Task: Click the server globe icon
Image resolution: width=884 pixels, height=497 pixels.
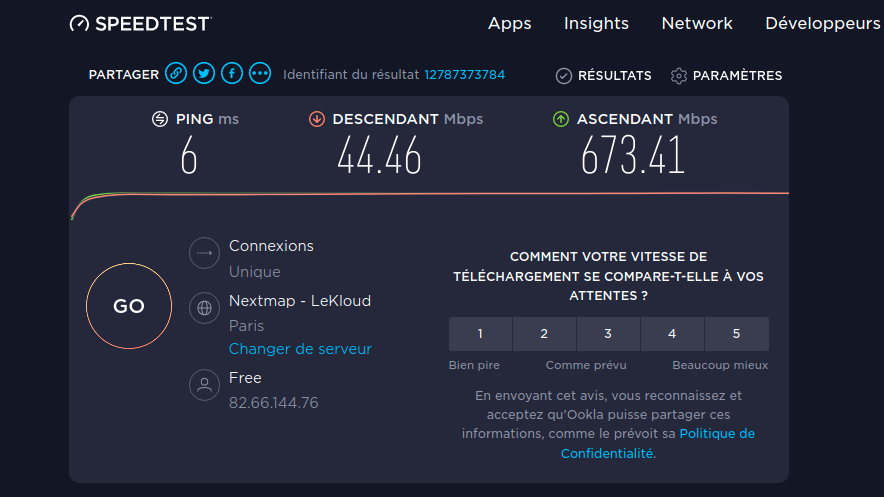Action: [204, 308]
